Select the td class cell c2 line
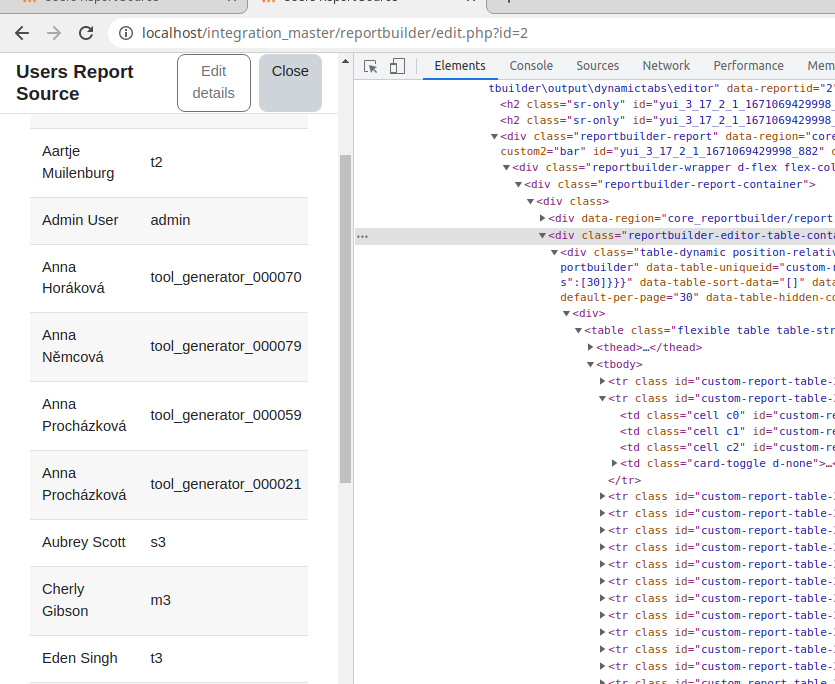This screenshot has height=684, width=835. (727, 447)
